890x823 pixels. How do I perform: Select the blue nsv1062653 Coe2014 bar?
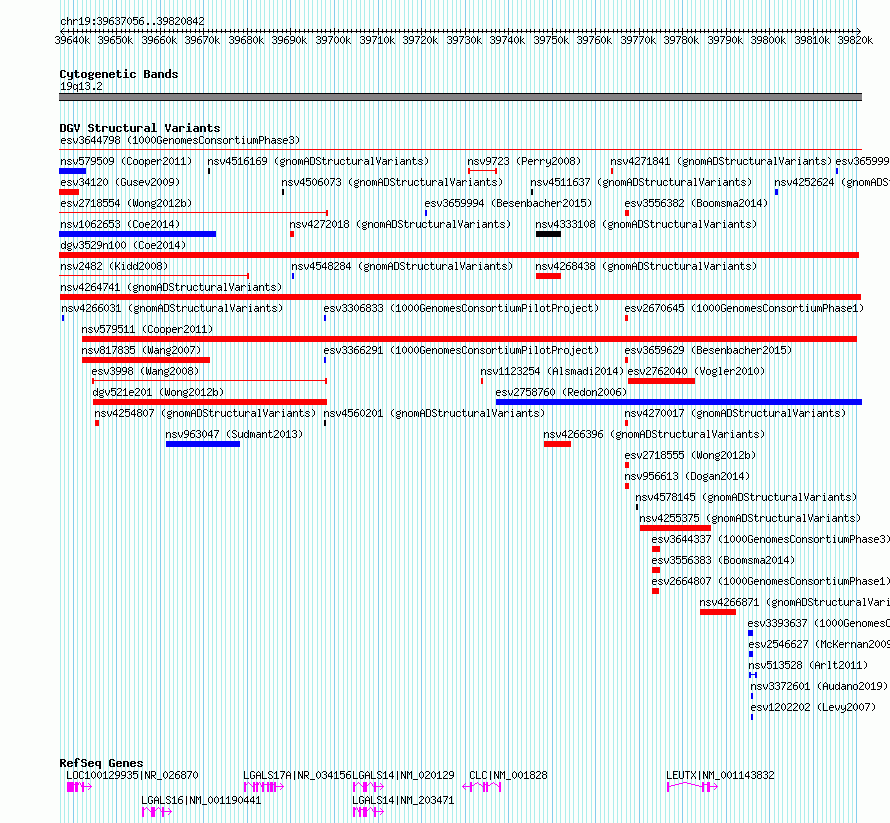pyautogui.click(x=137, y=234)
